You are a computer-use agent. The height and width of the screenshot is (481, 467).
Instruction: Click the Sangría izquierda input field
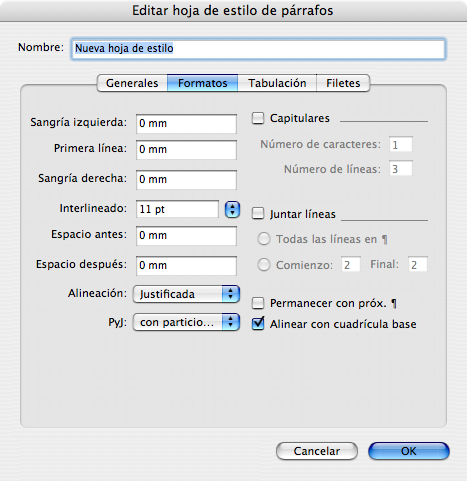[186, 124]
